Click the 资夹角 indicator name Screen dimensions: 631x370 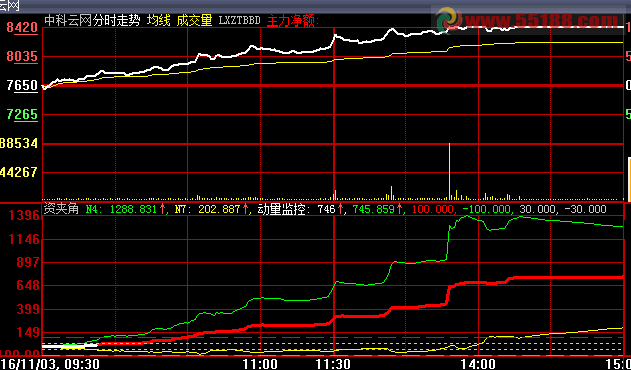pyautogui.click(x=61, y=209)
